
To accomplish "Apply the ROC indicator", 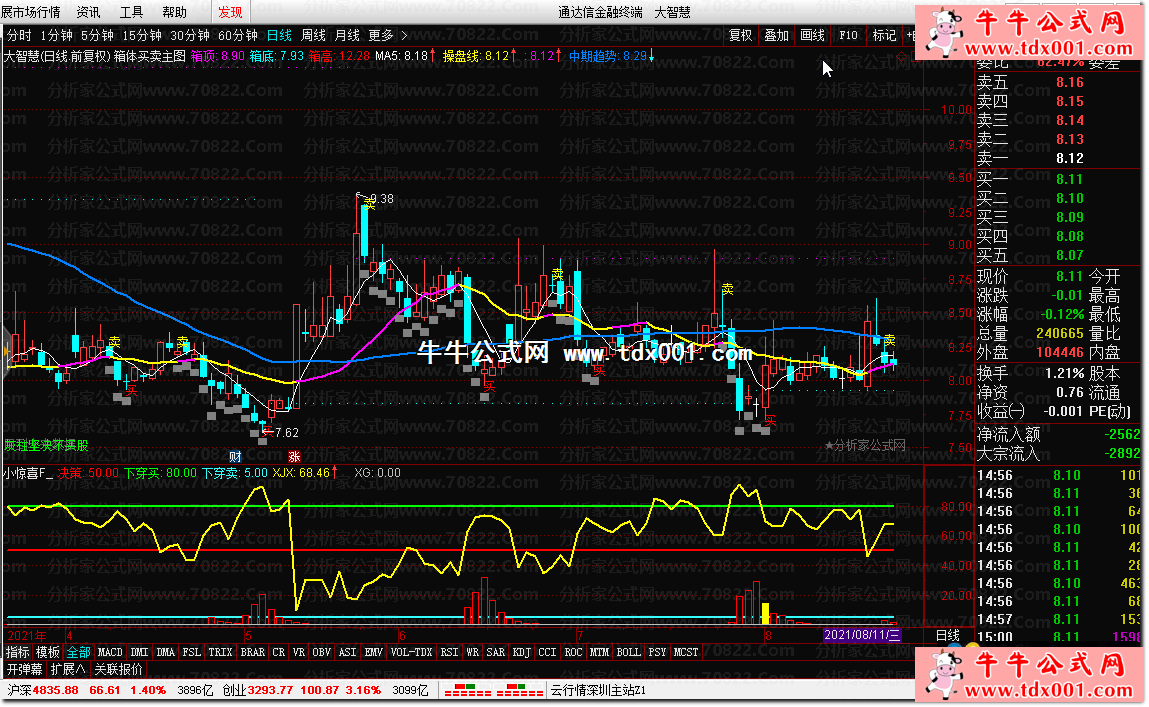I will [574, 652].
